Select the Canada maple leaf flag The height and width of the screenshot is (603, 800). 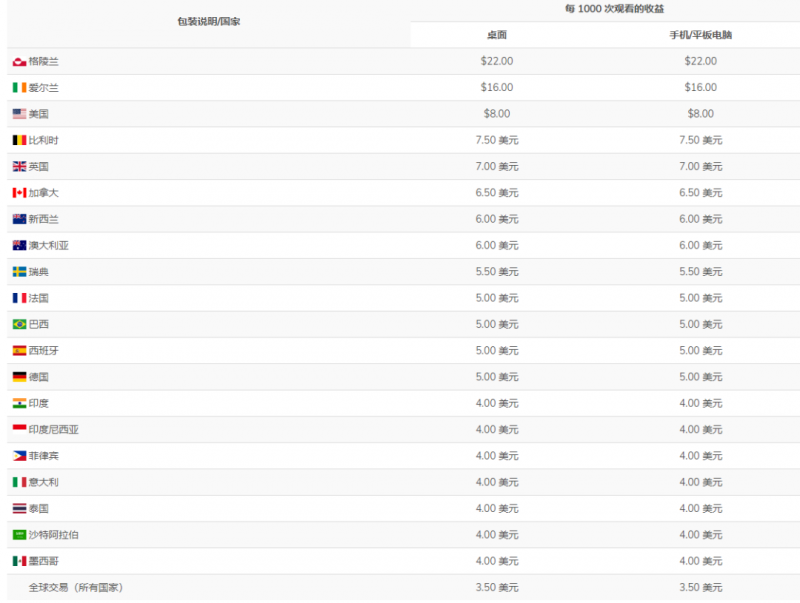(19, 193)
